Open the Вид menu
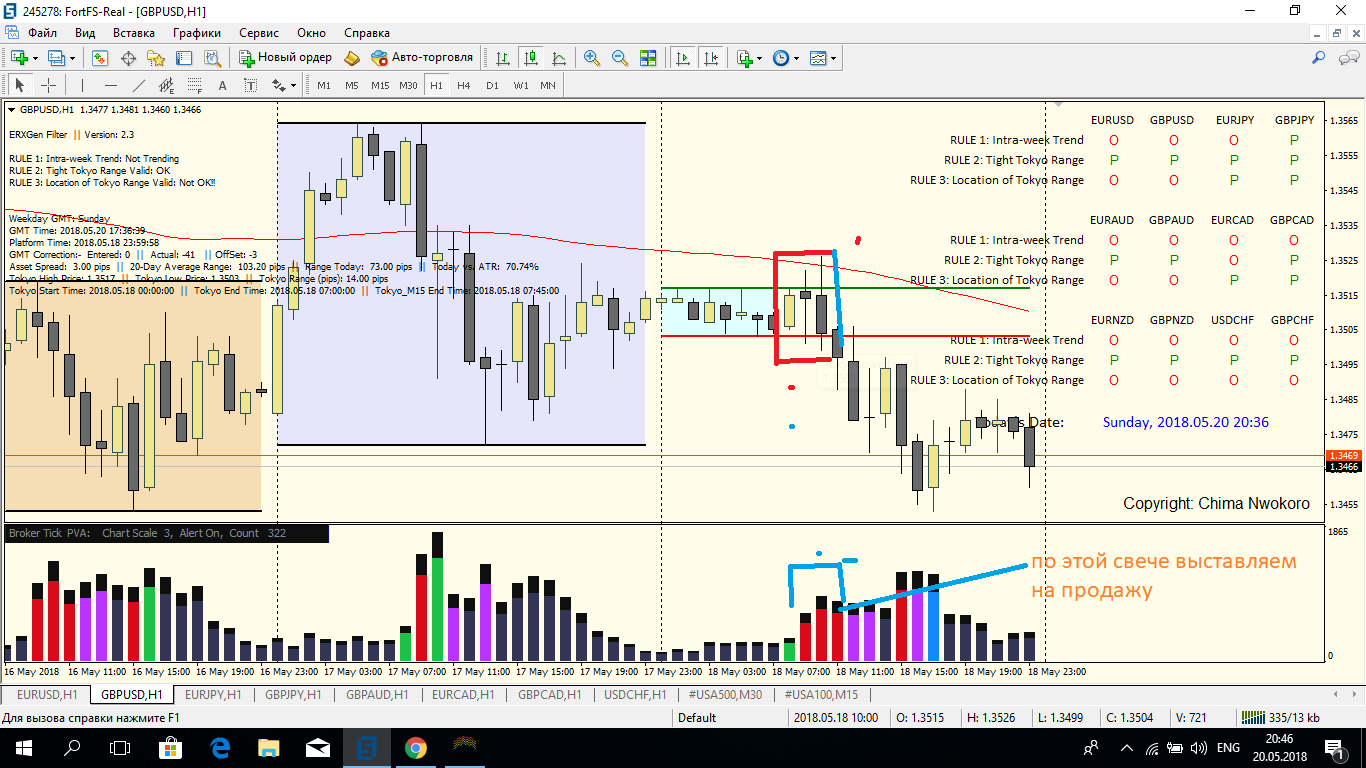The image size is (1366, 768). click(x=86, y=33)
